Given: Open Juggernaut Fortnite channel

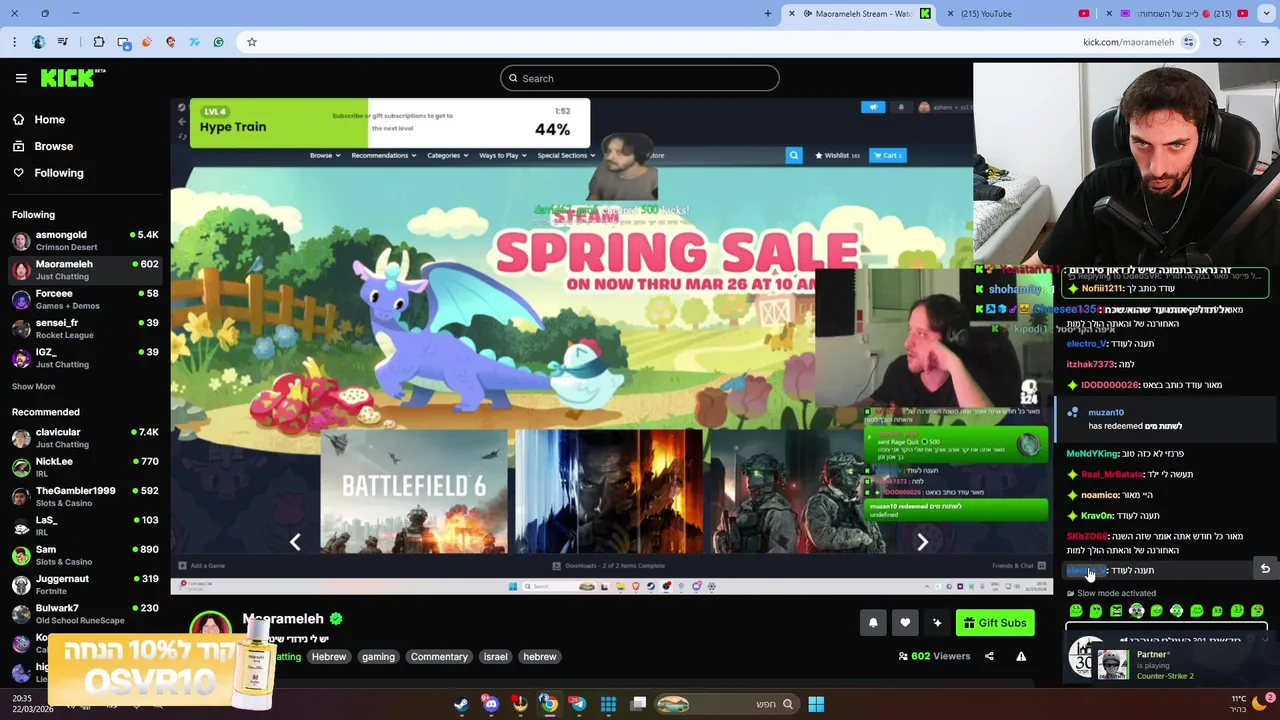Looking at the screenshot, I should 85,584.
